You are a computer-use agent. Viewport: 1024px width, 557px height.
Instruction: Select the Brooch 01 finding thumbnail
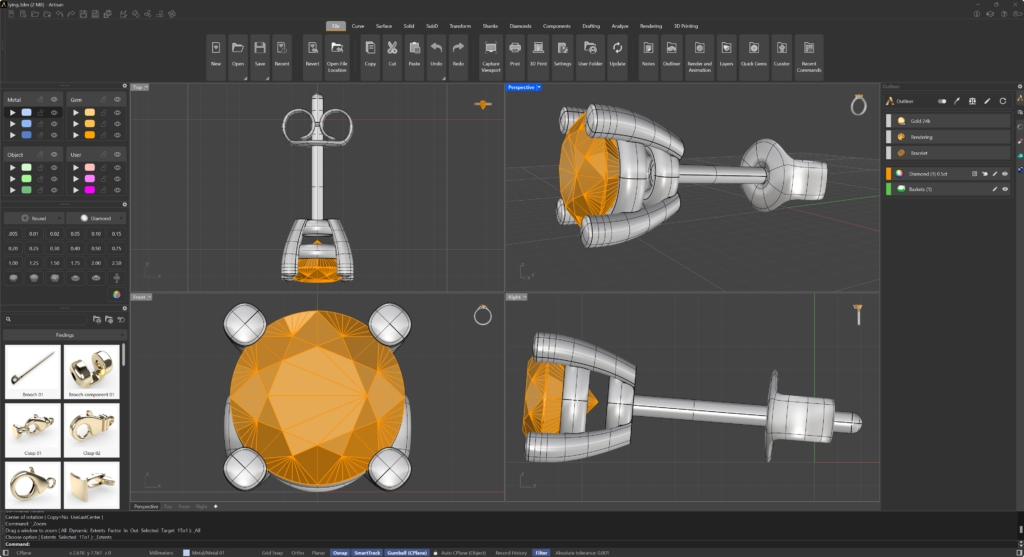point(32,369)
